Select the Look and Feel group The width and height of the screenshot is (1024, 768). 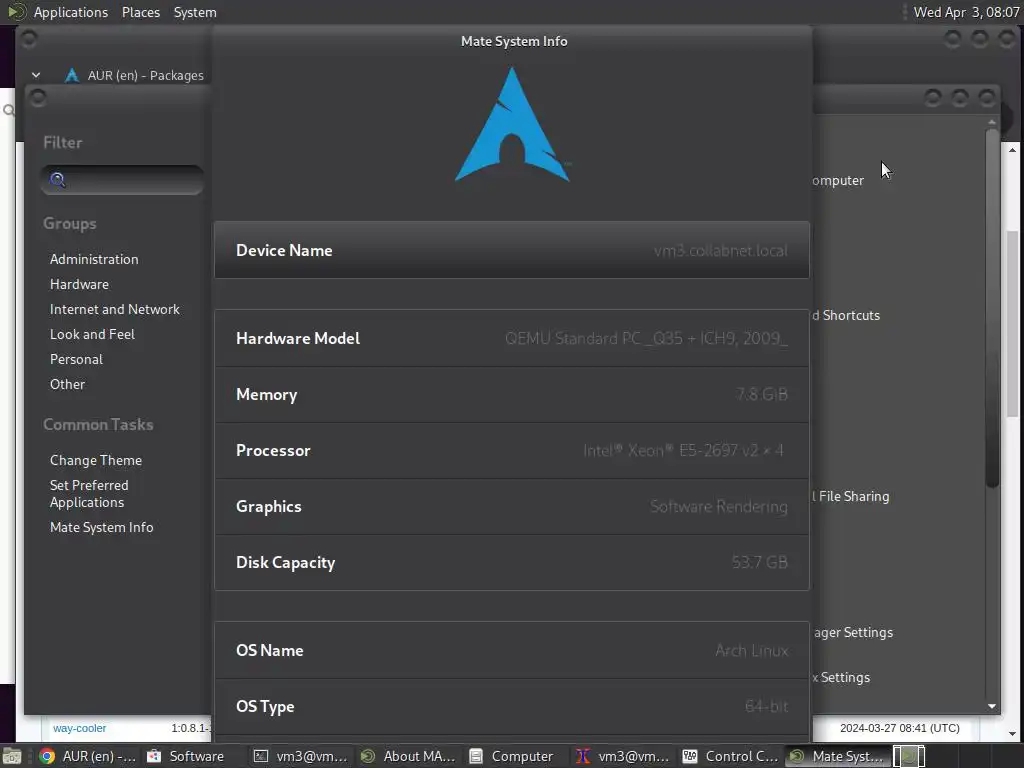[92, 334]
